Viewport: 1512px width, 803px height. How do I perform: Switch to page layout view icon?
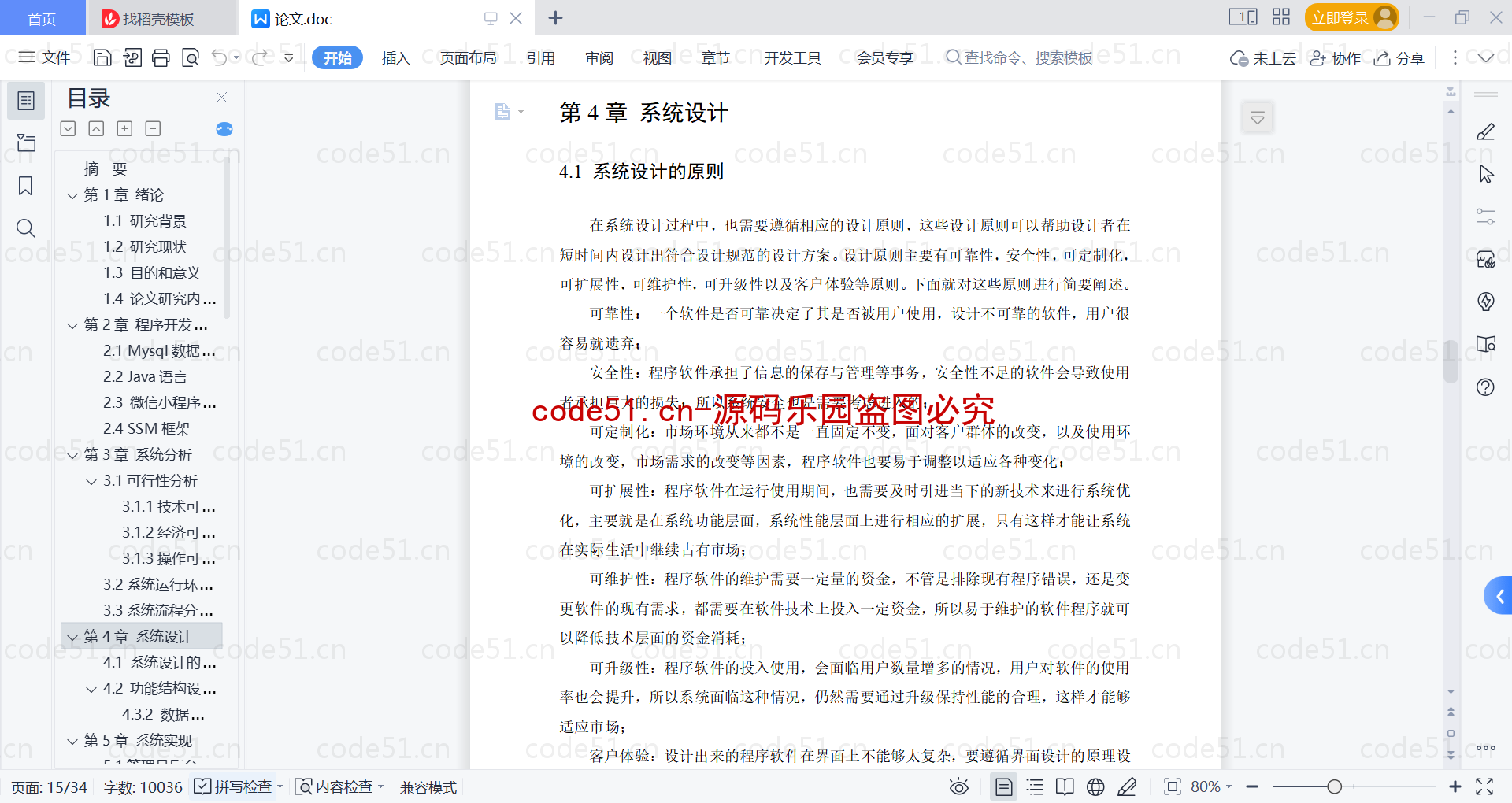click(1003, 786)
